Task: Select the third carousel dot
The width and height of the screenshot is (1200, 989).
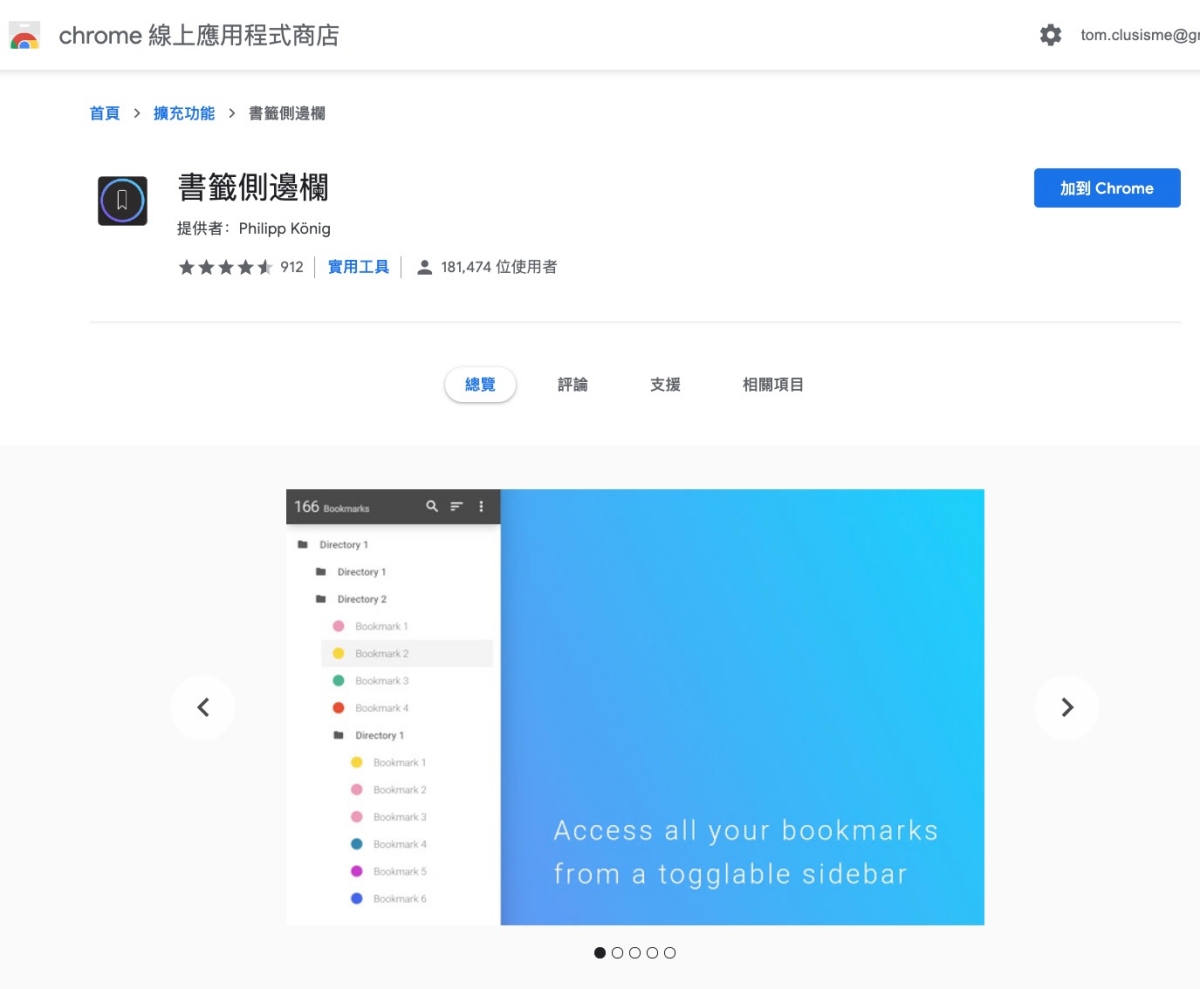Action: [x=635, y=953]
